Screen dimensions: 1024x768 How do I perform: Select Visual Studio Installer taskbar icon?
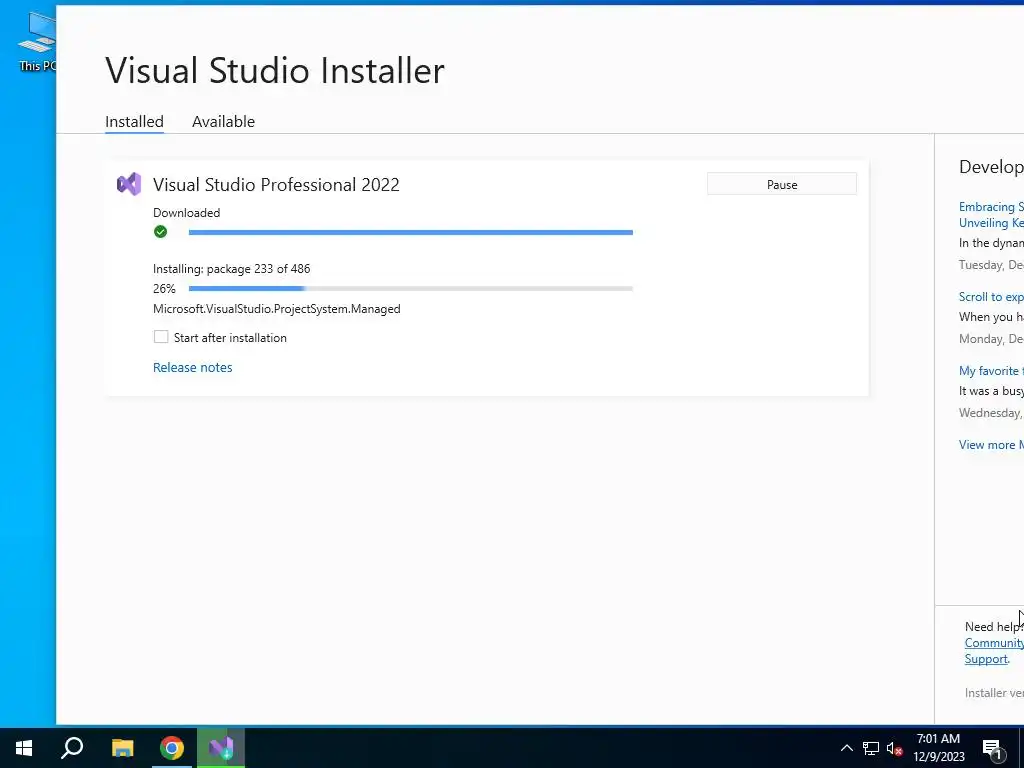(221, 748)
